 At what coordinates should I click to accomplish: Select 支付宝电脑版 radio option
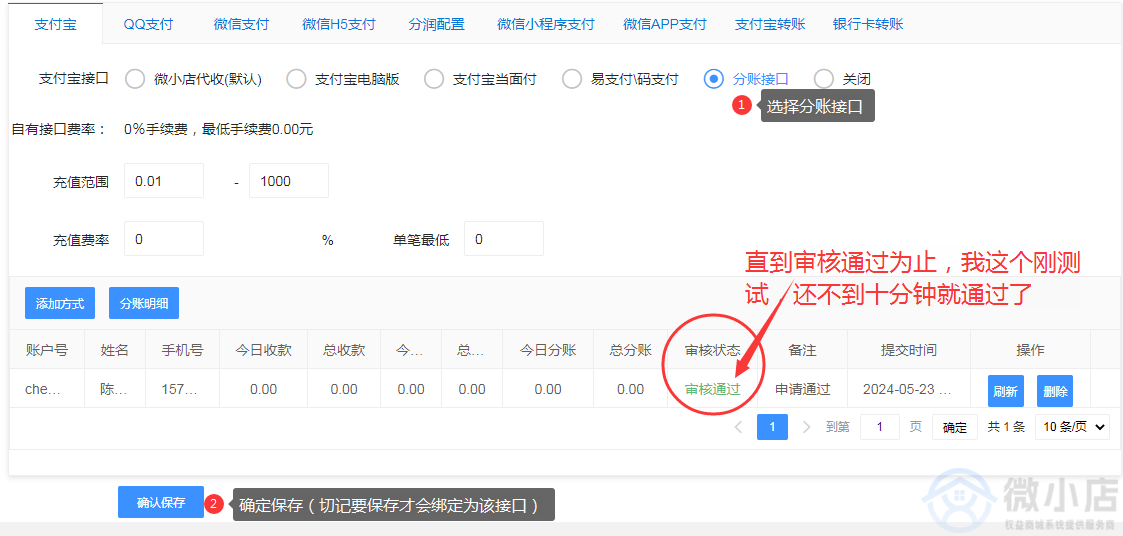click(296, 80)
